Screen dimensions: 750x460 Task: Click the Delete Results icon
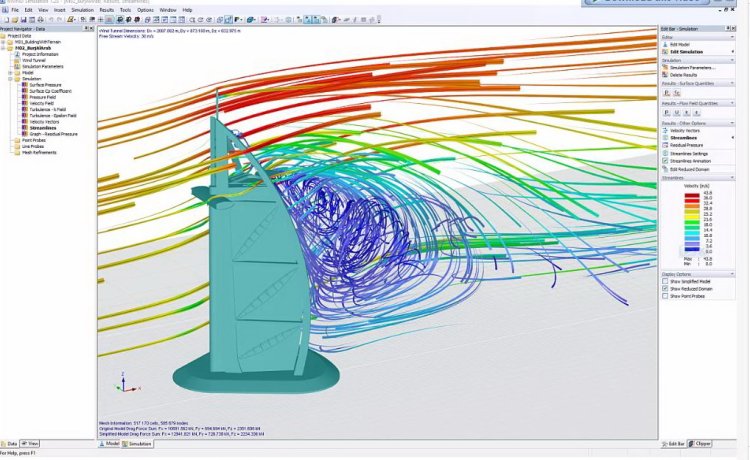tap(664, 75)
